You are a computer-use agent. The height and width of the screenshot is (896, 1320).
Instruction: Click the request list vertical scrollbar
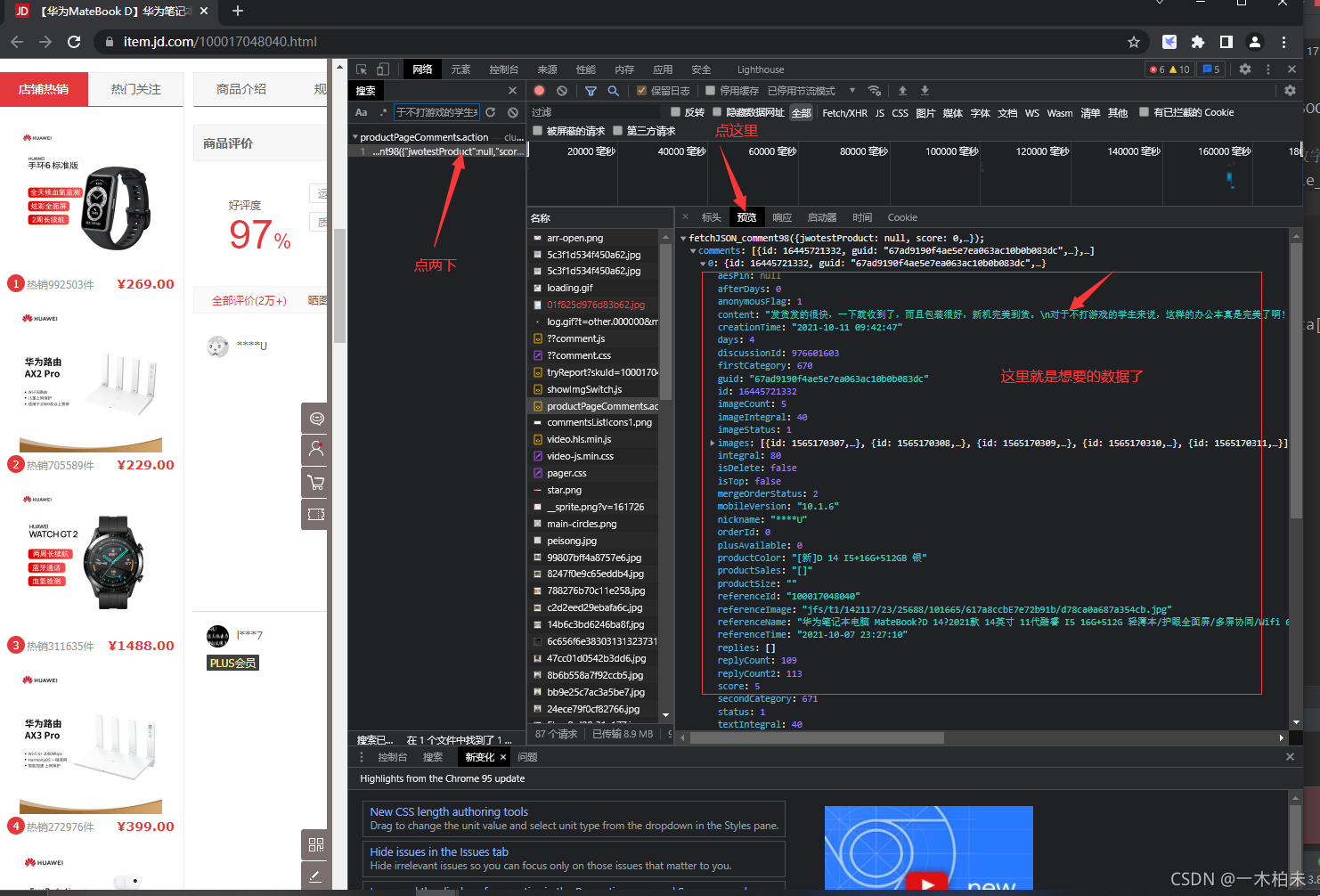(x=665, y=321)
